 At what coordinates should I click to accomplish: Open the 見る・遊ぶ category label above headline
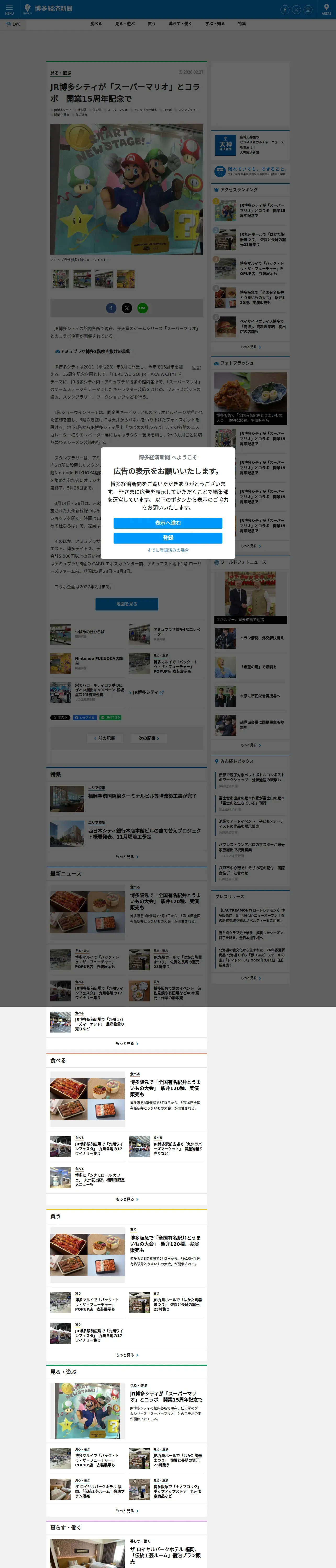61,73
